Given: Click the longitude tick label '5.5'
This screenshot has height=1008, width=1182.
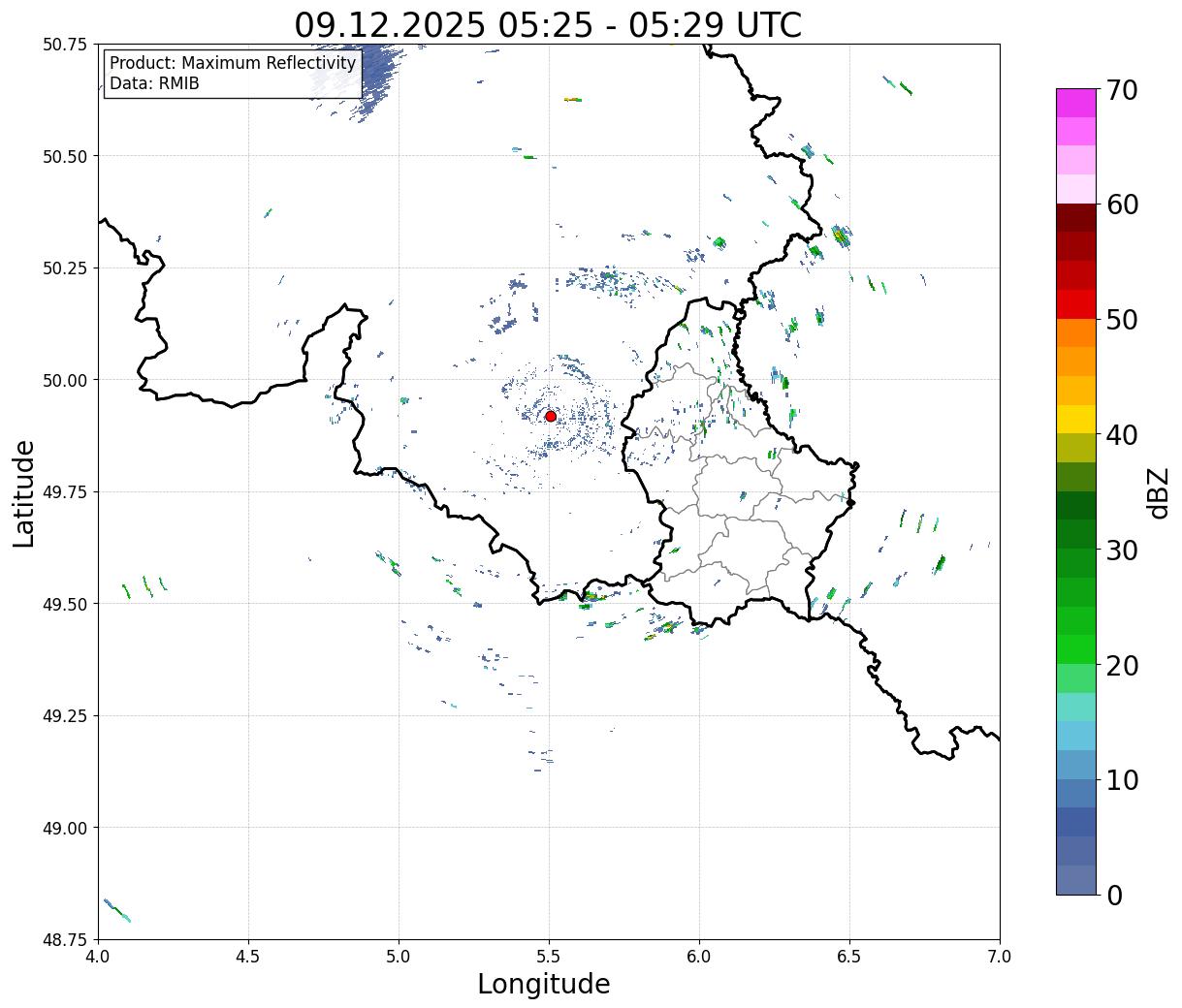Looking at the screenshot, I should coord(549,956).
